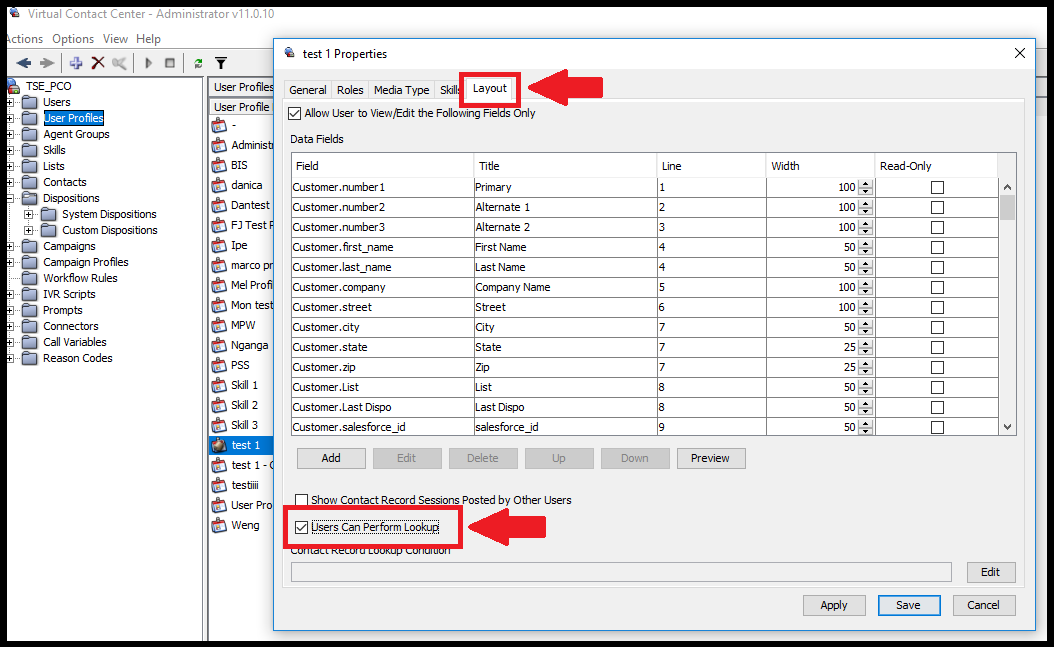Open the Actions menu

[24, 39]
